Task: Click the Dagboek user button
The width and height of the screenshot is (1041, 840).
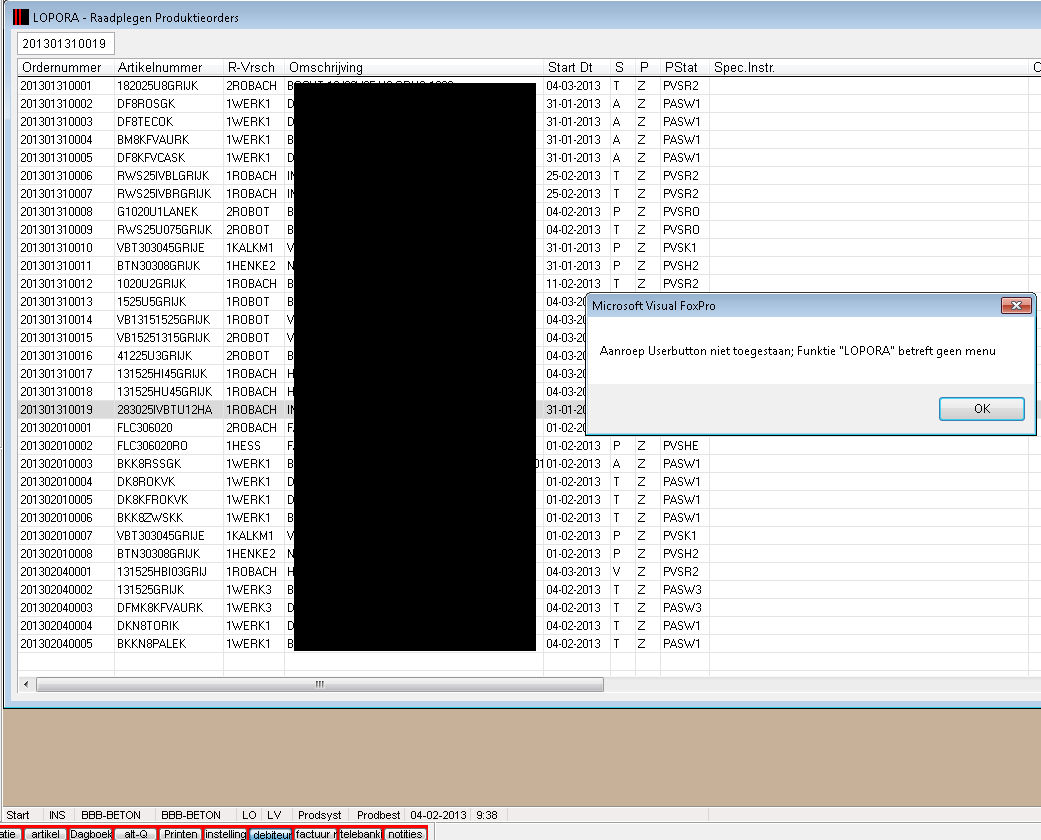Action: click(x=91, y=834)
